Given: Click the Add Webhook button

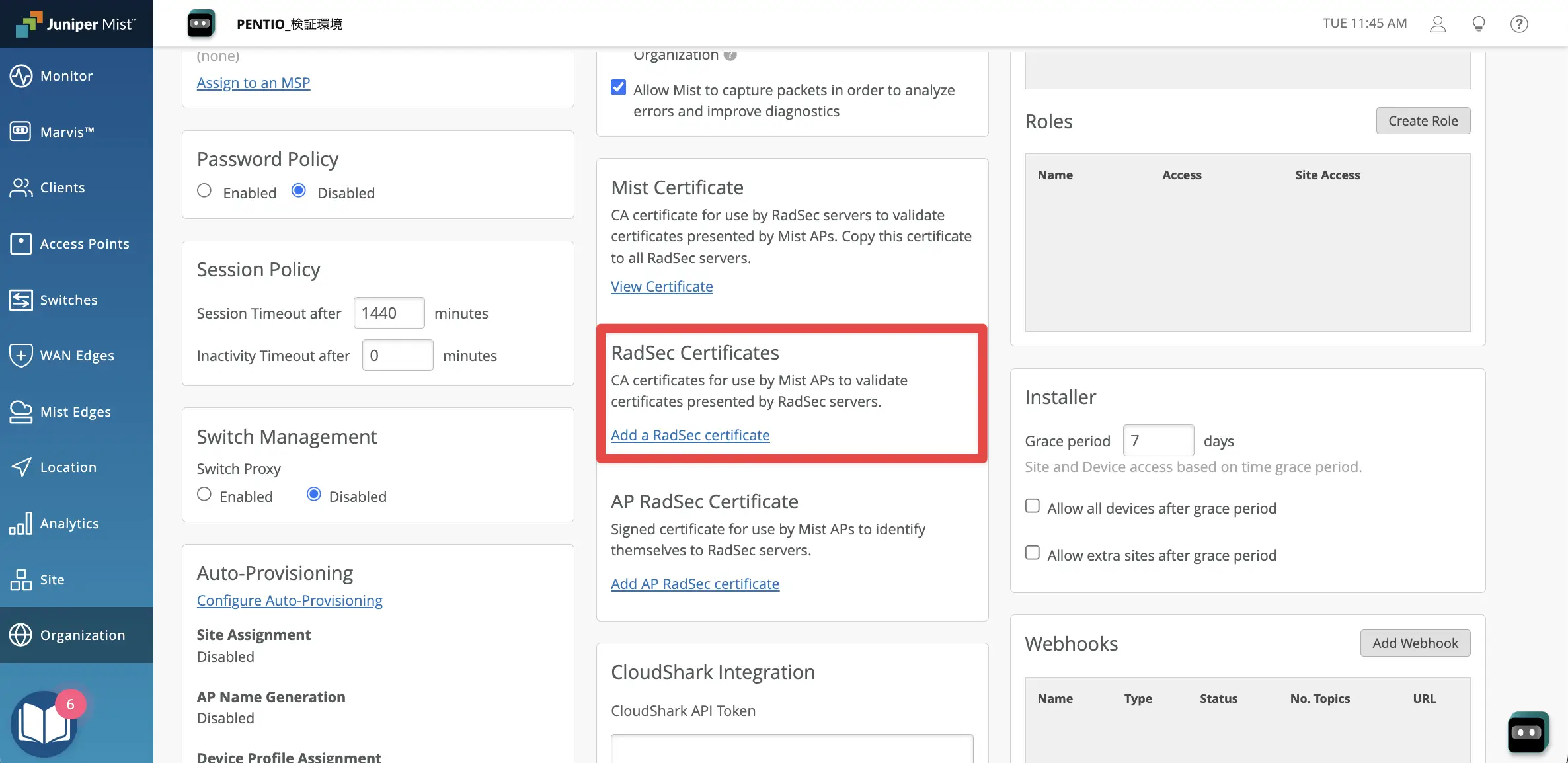Looking at the screenshot, I should coord(1415,643).
